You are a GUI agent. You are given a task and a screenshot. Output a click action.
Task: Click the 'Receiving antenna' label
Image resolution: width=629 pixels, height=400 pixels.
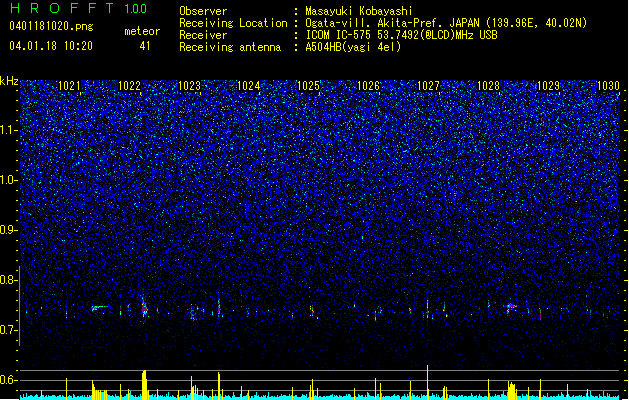coord(230,47)
